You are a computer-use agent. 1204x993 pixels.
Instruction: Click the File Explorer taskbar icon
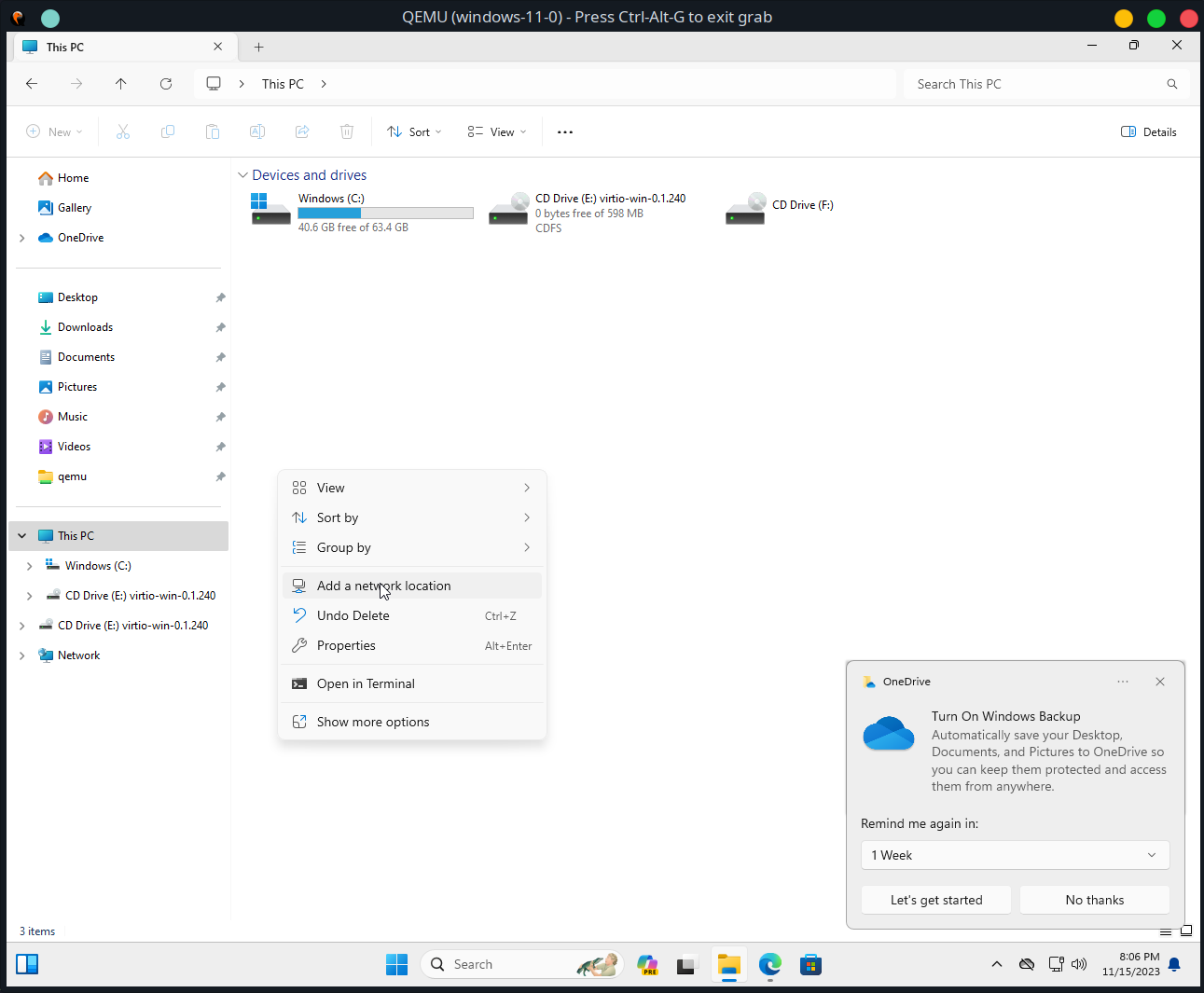coord(728,964)
